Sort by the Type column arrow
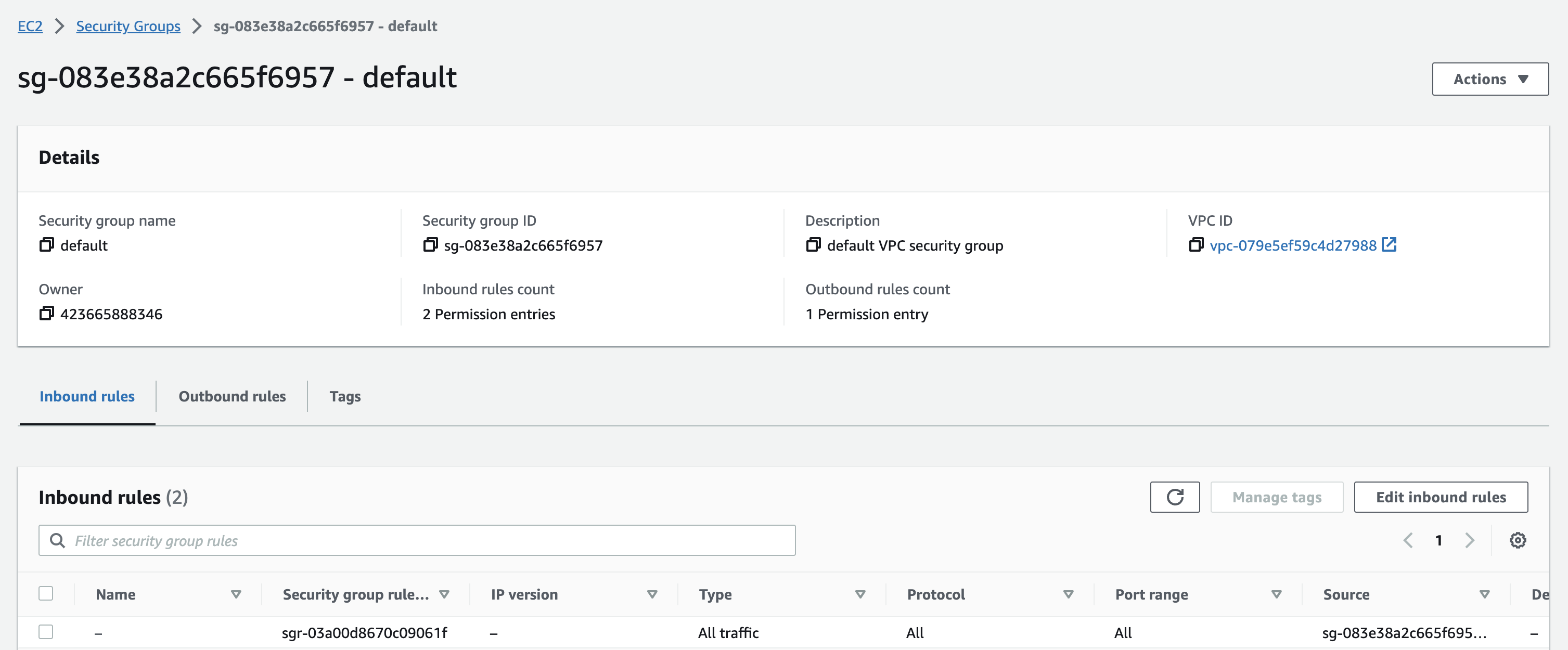Viewport: 1568px width, 650px height. pyautogui.click(x=859, y=594)
